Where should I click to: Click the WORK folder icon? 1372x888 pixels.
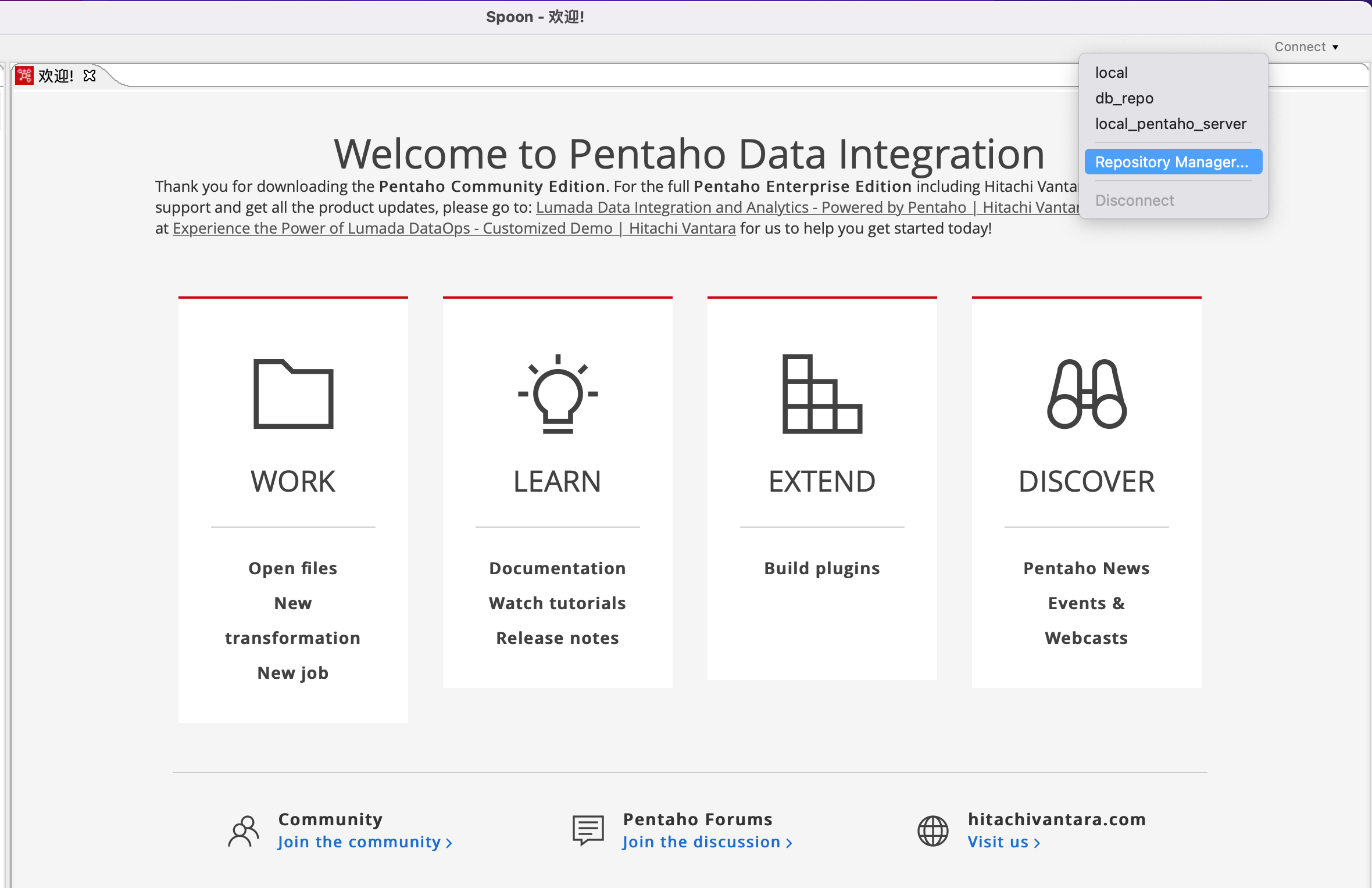coord(293,394)
